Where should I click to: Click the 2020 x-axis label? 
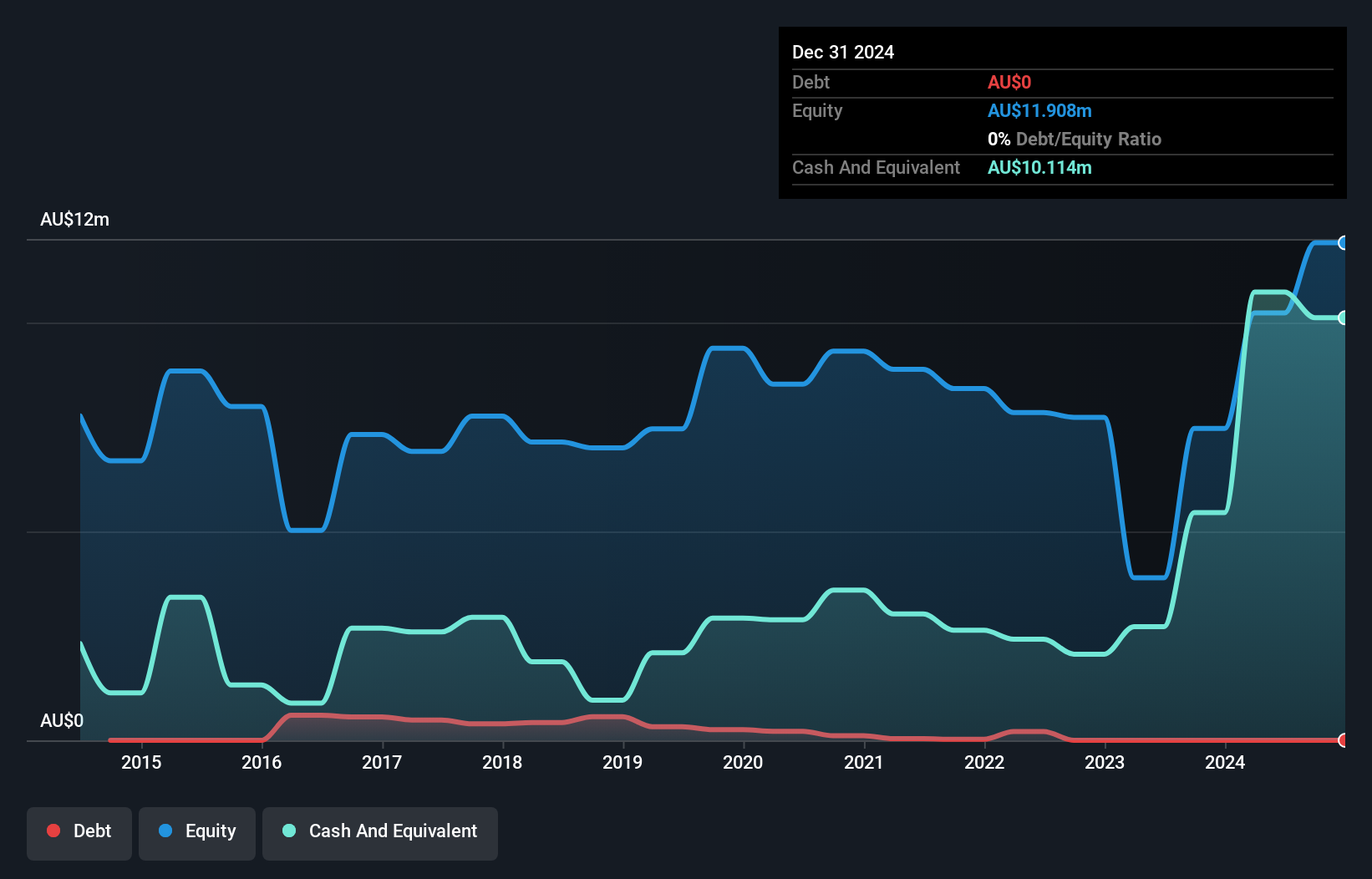click(743, 762)
